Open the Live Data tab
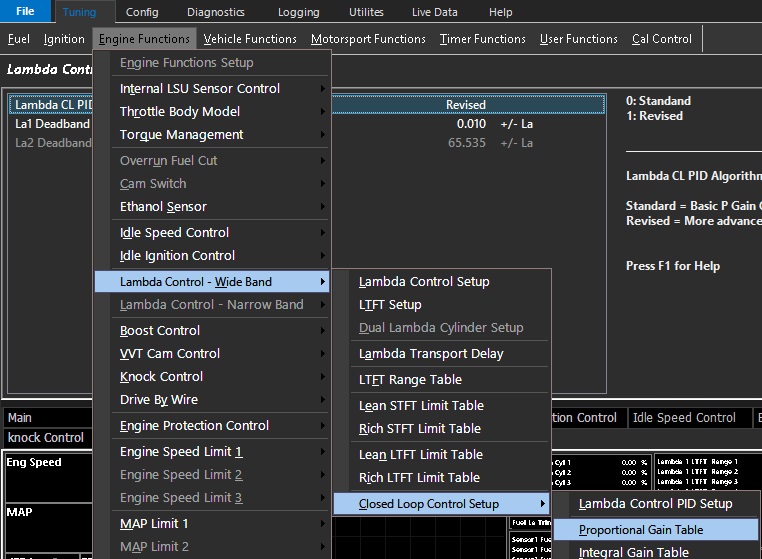This screenshot has width=762, height=559. [434, 12]
